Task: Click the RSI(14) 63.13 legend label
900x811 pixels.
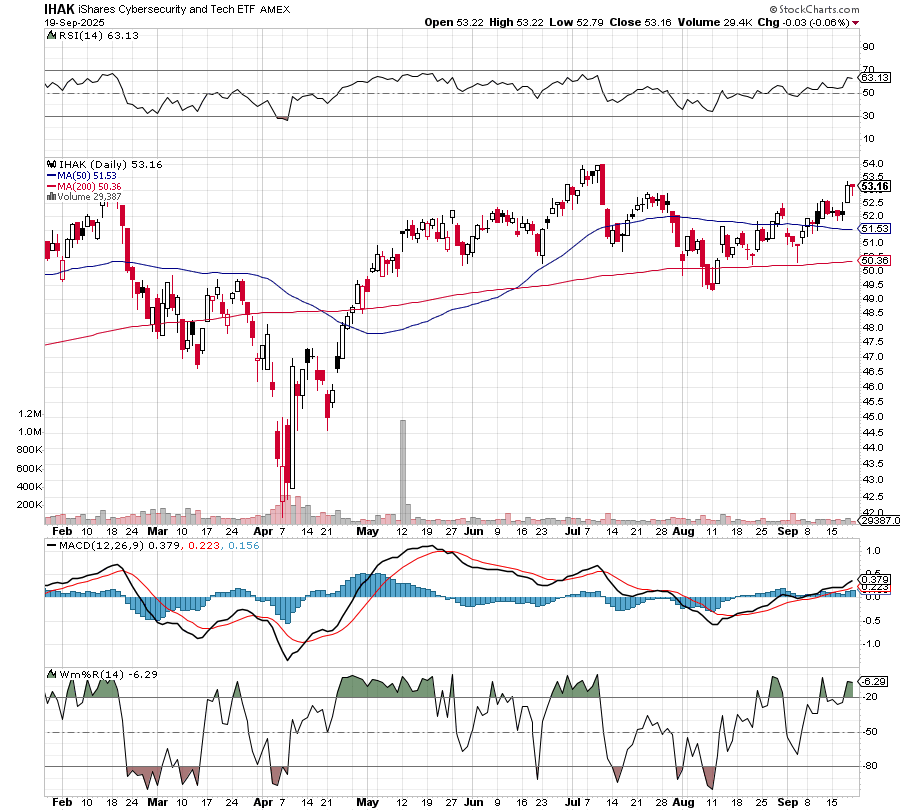Action: 92,36
